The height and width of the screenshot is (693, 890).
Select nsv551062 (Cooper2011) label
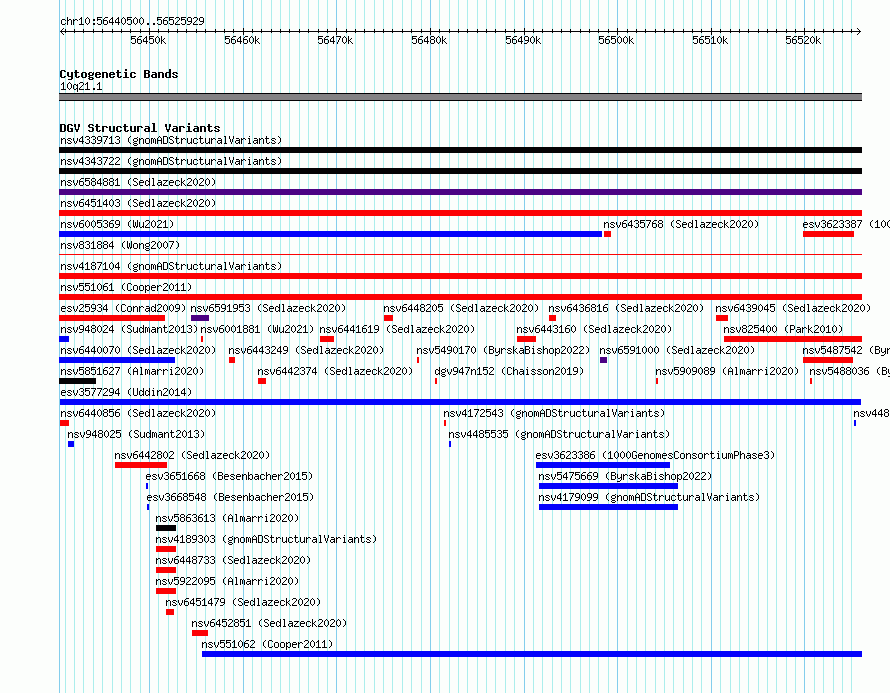(267, 644)
